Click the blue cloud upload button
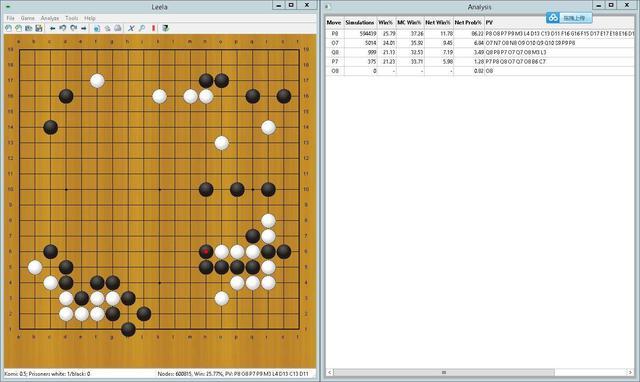 [x=569, y=18]
